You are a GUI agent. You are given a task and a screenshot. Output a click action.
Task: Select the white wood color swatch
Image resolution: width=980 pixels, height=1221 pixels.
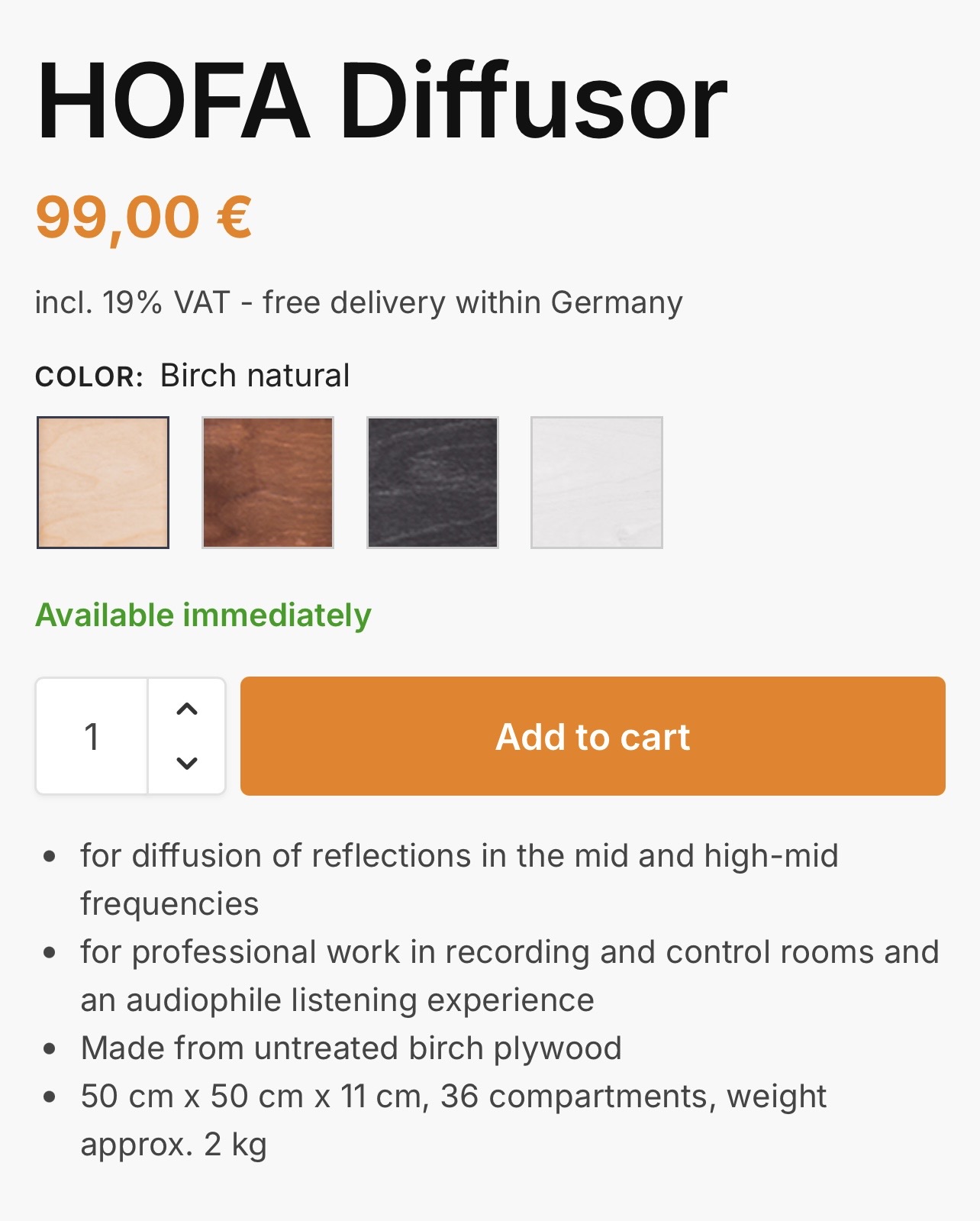click(597, 482)
